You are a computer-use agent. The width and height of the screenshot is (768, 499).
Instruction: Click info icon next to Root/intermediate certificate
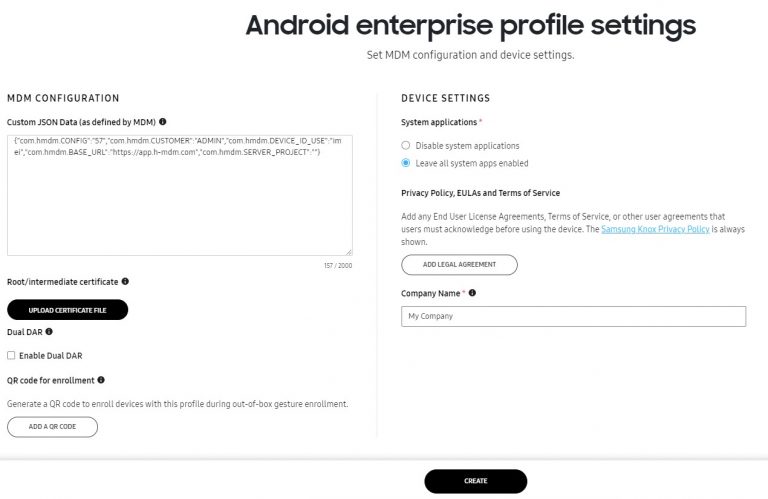coord(125,282)
